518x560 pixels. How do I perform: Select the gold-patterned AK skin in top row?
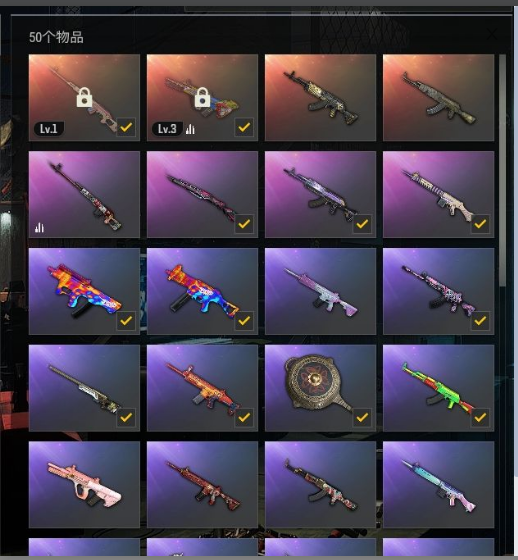pos(320,98)
